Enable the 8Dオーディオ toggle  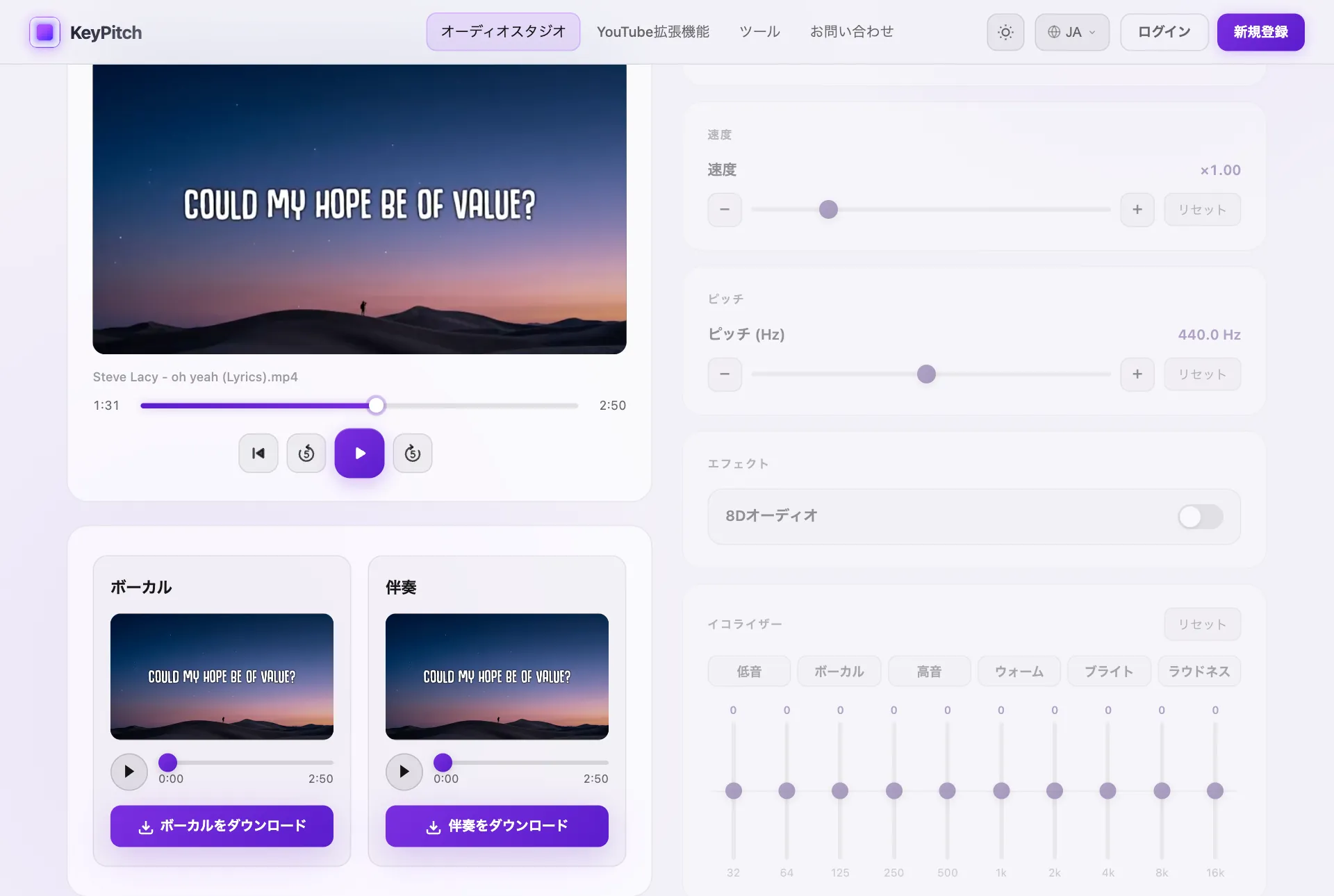[x=1200, y=517]
